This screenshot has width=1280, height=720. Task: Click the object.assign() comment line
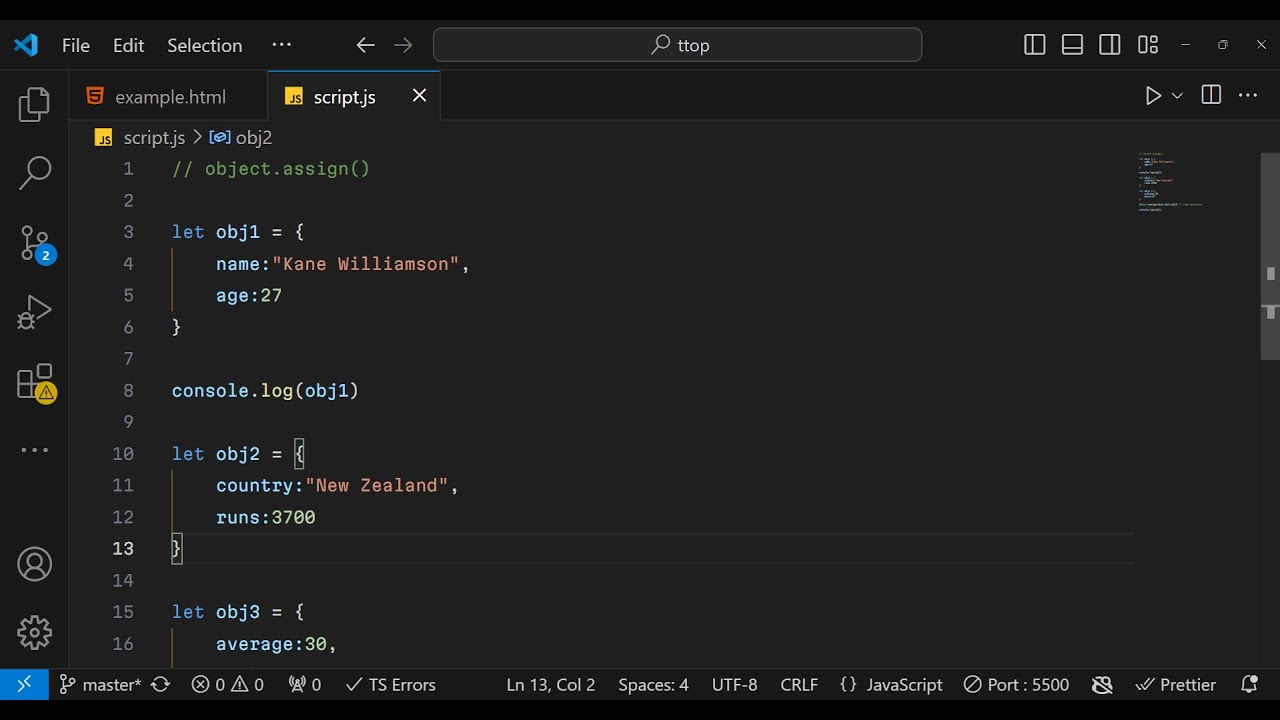tap(271, 169)
